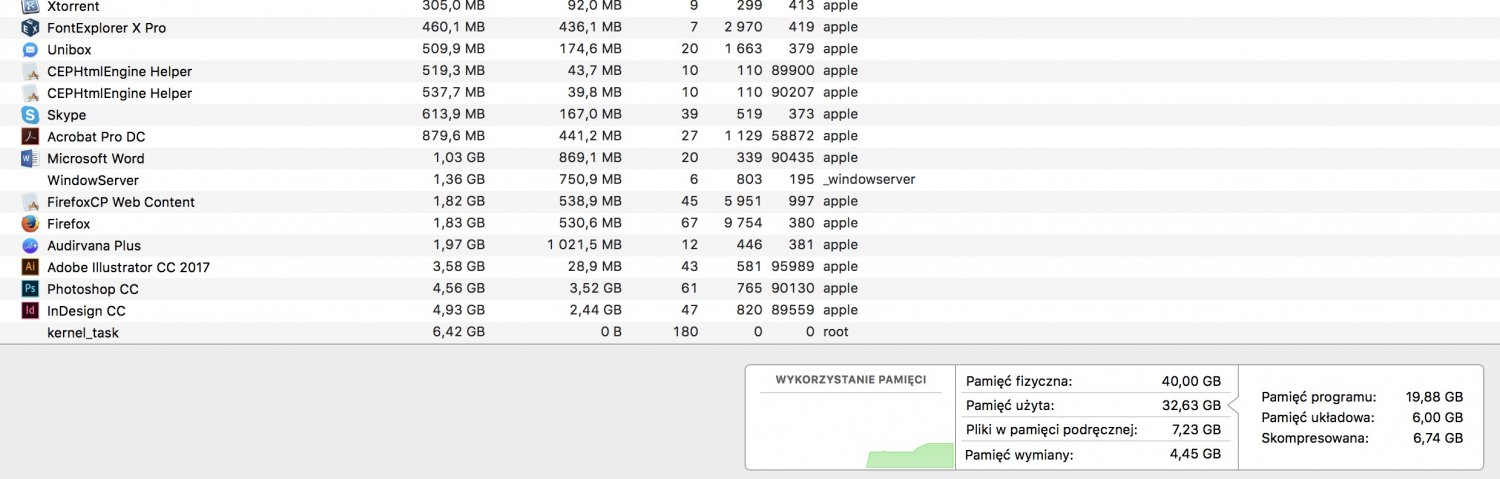The width and height of the screenshot is (1500, 479).
Task: Click the Adobe Illustrator CC 2017 icon
Action: click(30, 267)
